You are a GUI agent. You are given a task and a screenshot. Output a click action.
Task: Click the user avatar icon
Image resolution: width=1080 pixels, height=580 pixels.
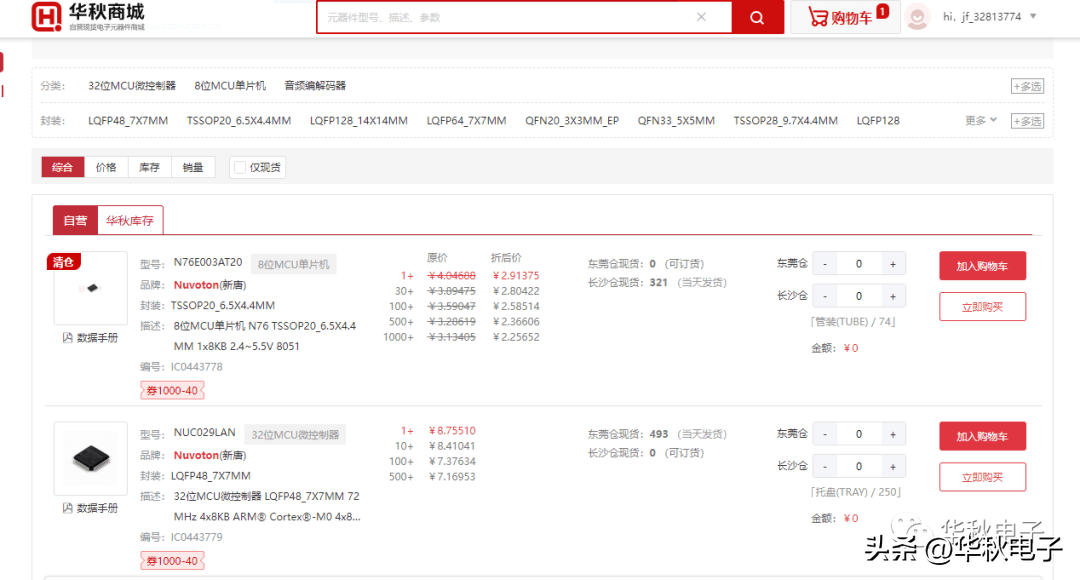[917, 17]
